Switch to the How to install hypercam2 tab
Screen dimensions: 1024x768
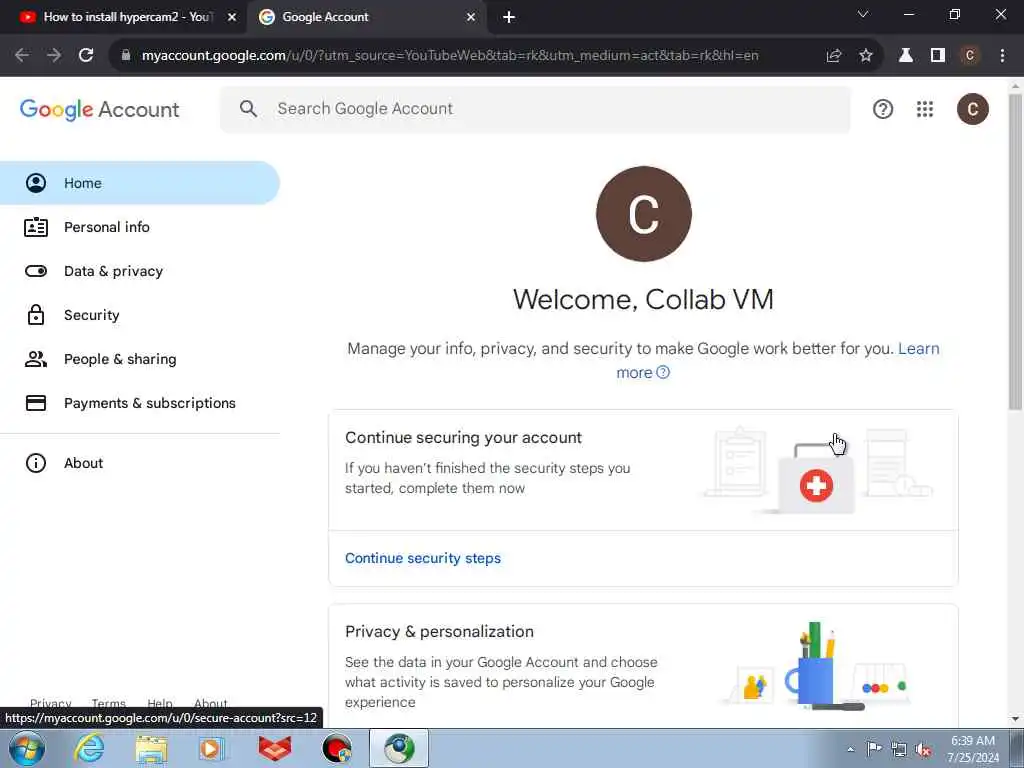[x=122, y=18]
